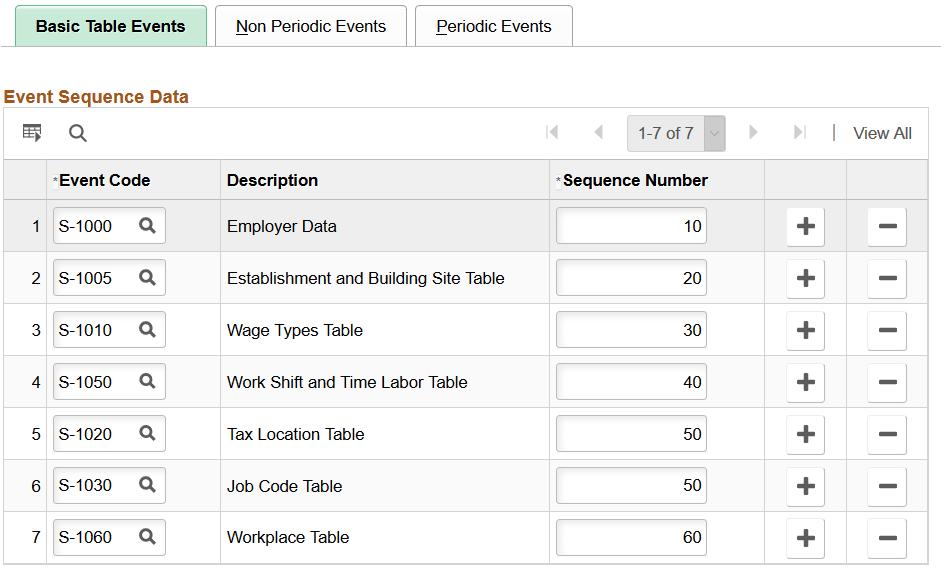Open lookup for event code S-1030
This screenshot has height=575, width=941.
tap(147, 485)
